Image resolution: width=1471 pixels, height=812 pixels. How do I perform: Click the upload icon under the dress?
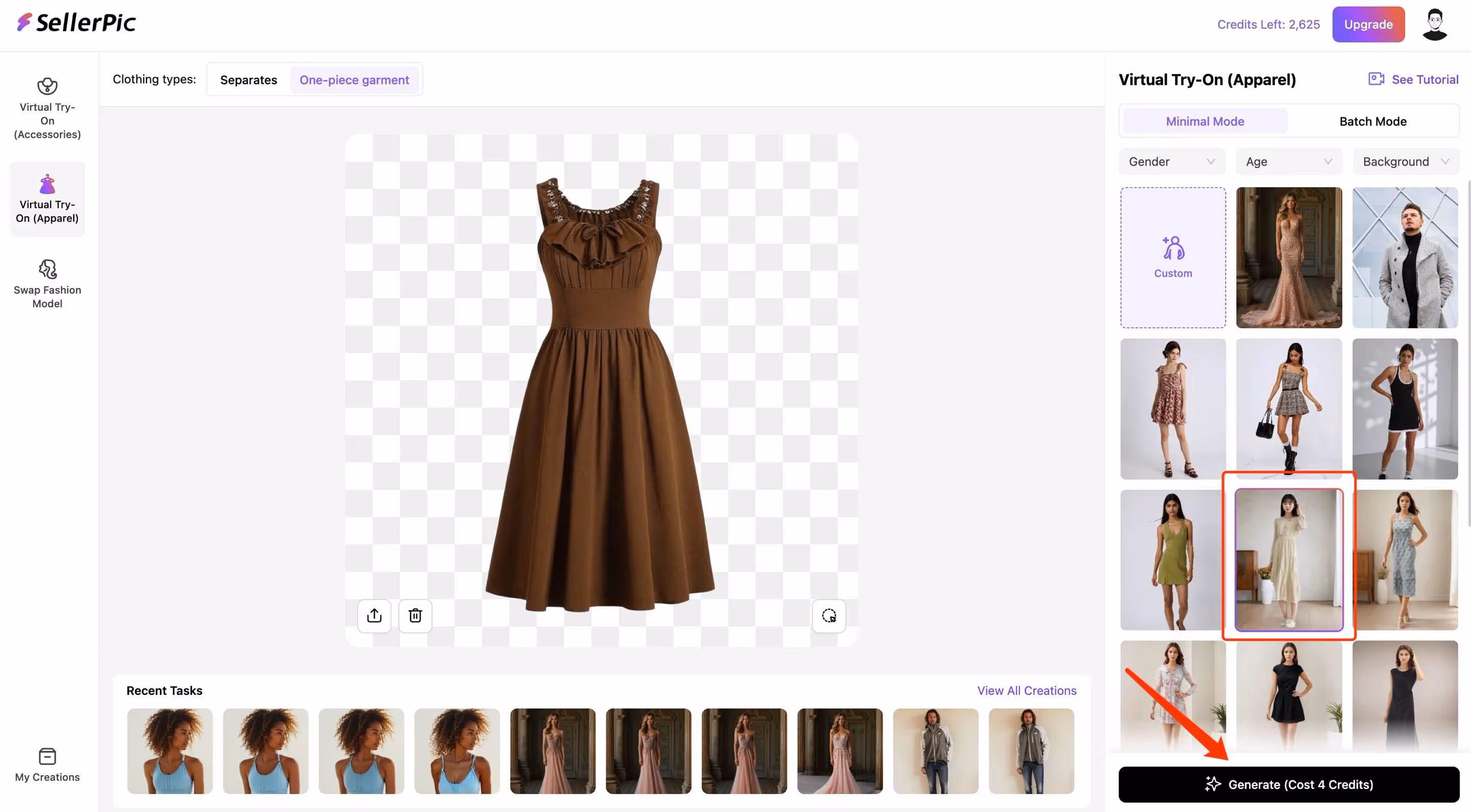[x=374, y=615]
